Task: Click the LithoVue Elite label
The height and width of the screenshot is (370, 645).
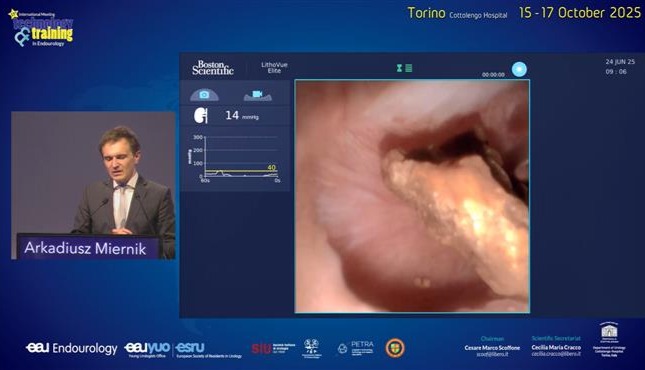Action: [274, 67]
